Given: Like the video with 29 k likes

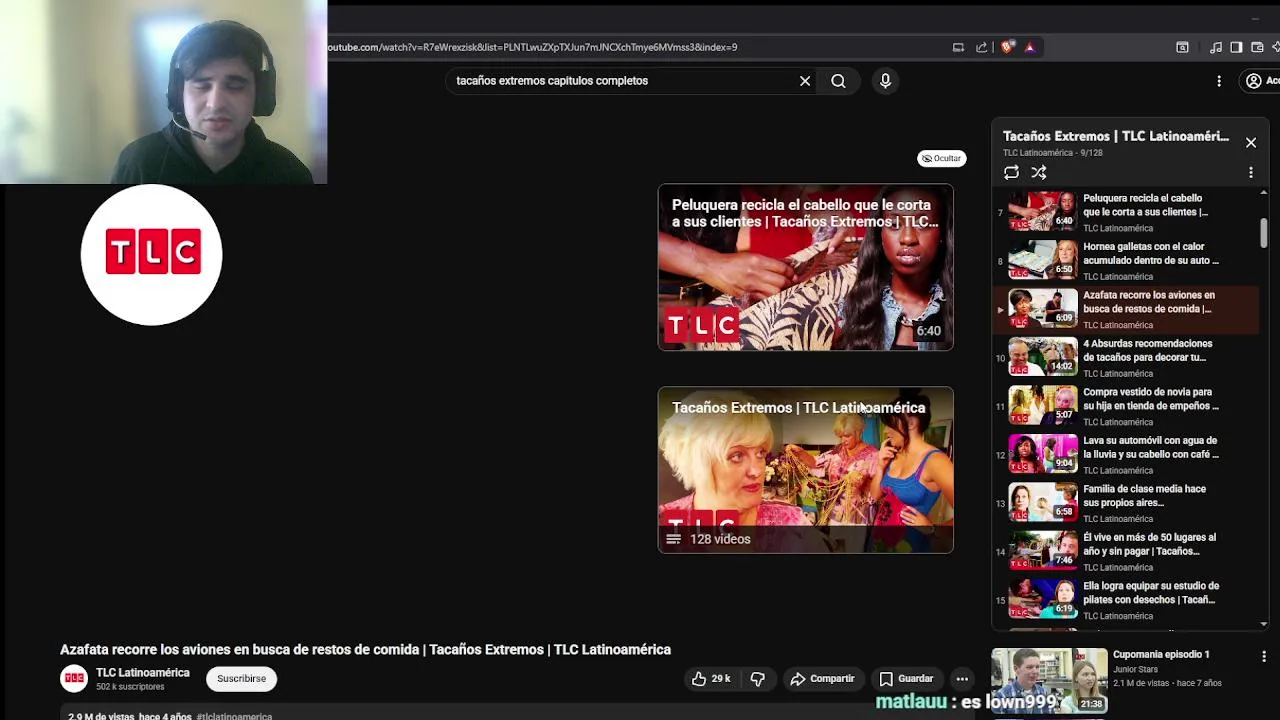Looking at the screenshot, I should pos(711,679).
